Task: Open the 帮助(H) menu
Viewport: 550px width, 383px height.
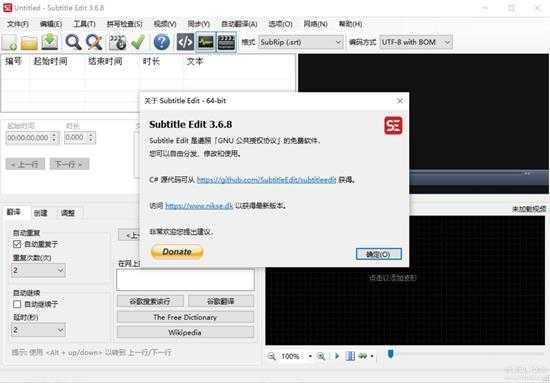Action: coord(350,24)
